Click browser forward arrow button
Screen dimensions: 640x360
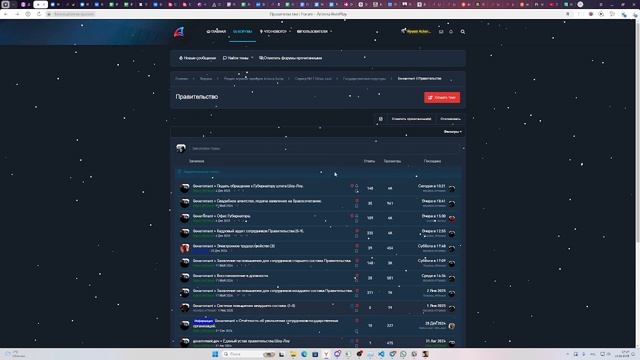tap(17, 14)
